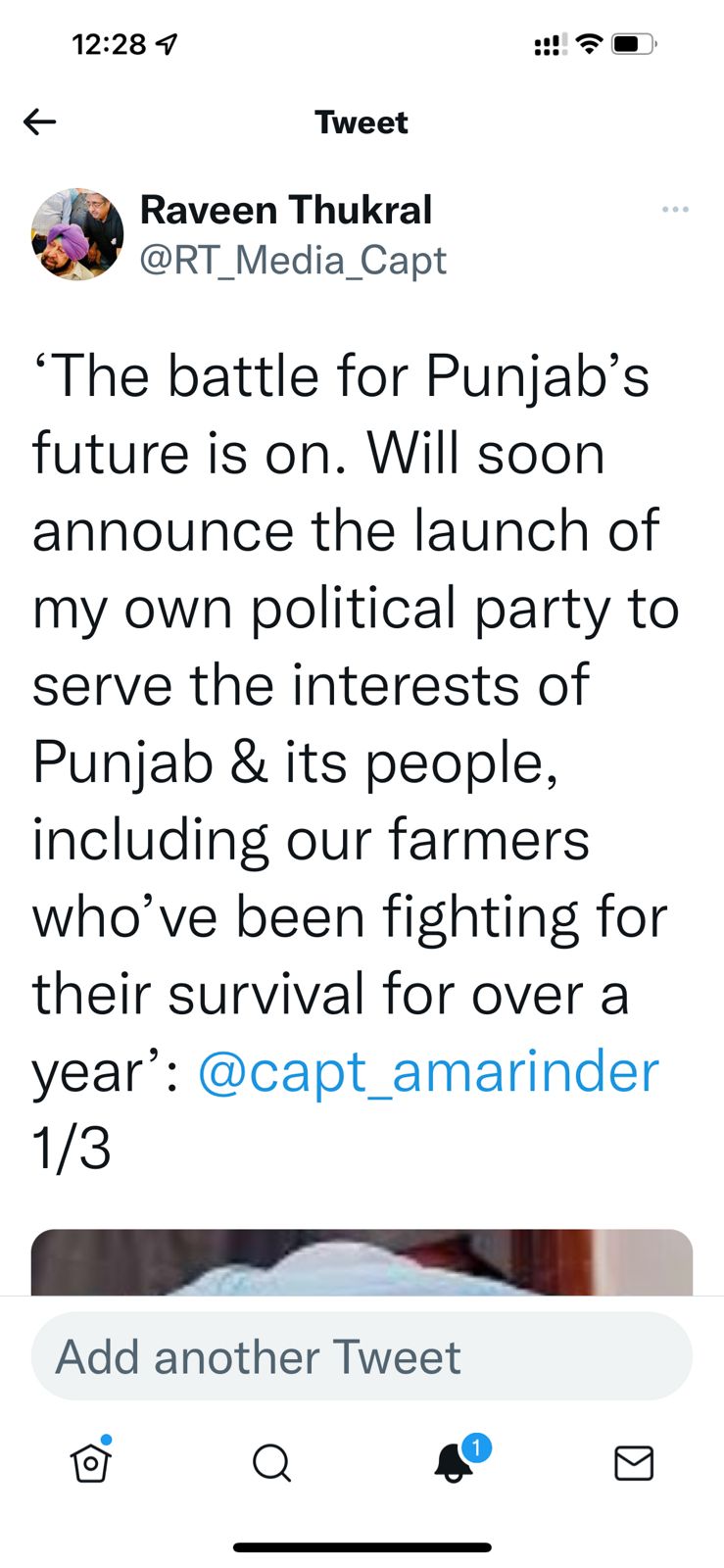Image resolution: width=724 pixels, height=1568 pixels.
Task: Go to the Home timeline tab
Action: pyautogui.click(x=91, y=1462)
